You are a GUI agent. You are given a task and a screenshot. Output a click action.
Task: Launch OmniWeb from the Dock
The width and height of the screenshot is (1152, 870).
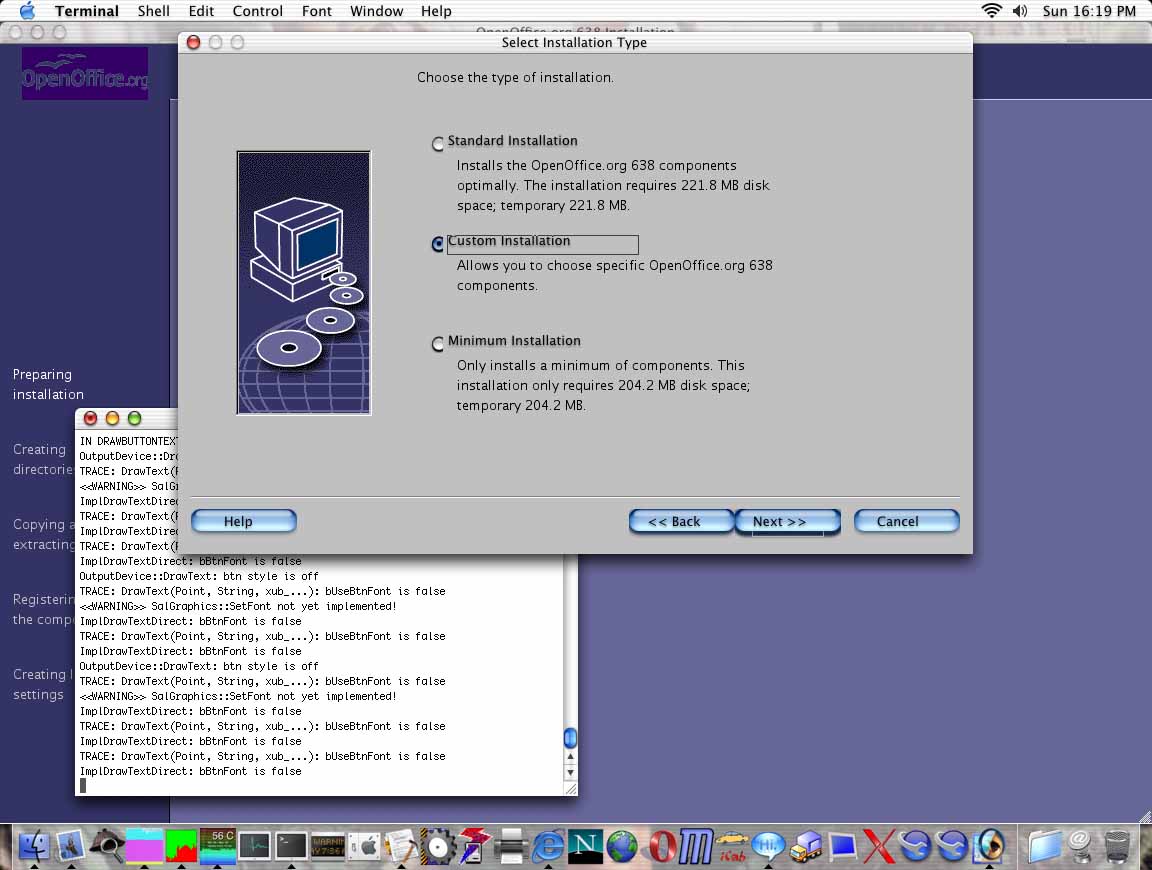695,846
